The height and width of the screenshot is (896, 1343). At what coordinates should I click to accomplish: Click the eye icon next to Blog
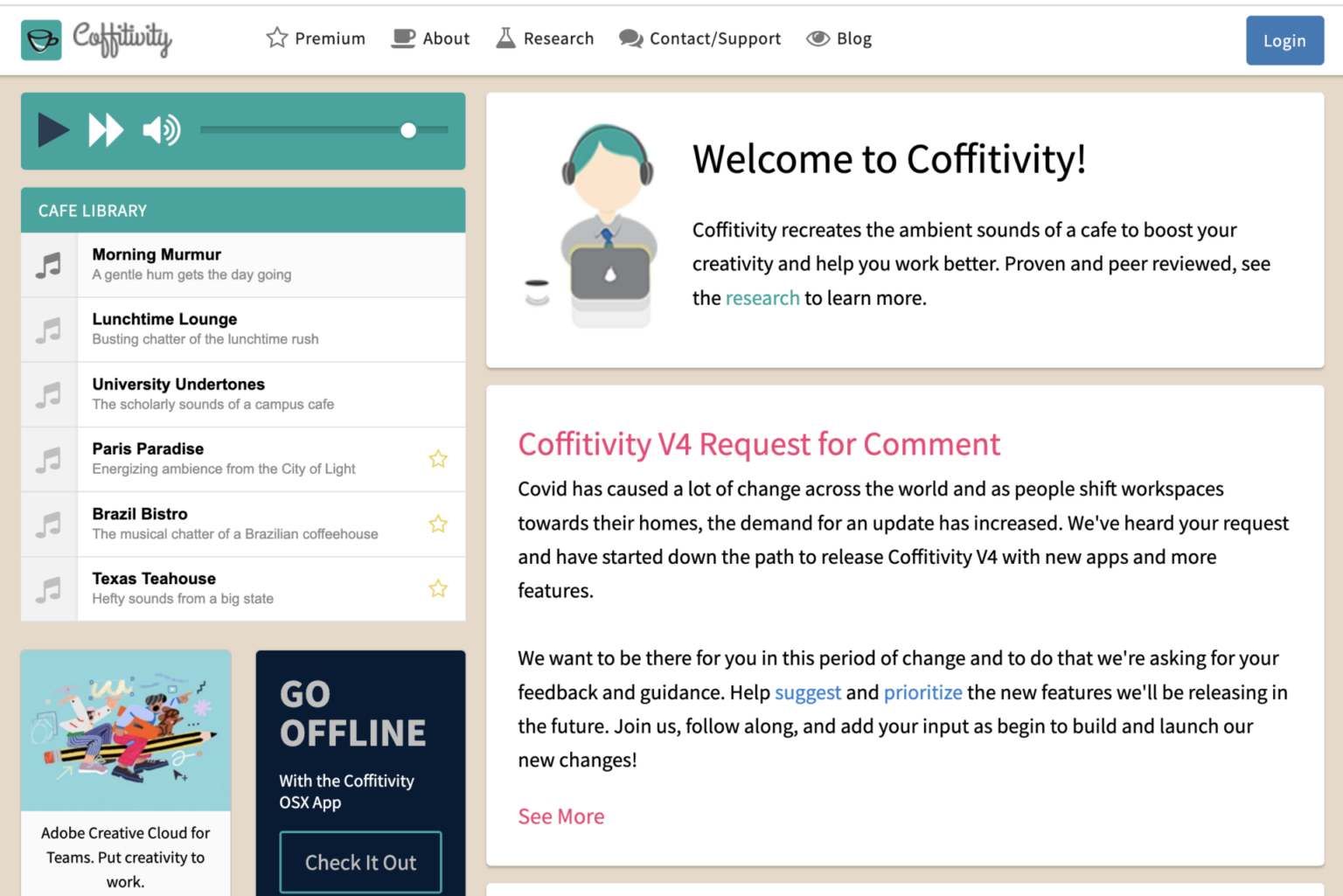(818, 38)
